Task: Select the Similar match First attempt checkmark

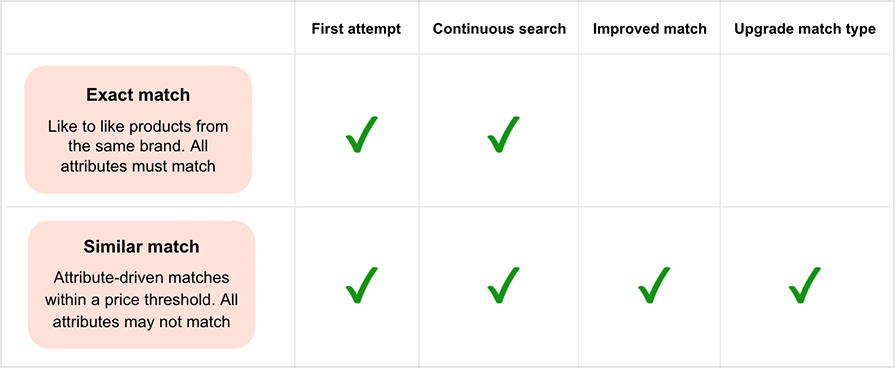Action: click(x=361, y=285)
